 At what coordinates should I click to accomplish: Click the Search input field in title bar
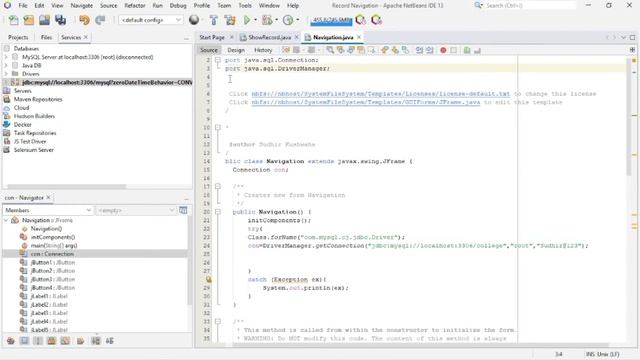tap(530, 6)
